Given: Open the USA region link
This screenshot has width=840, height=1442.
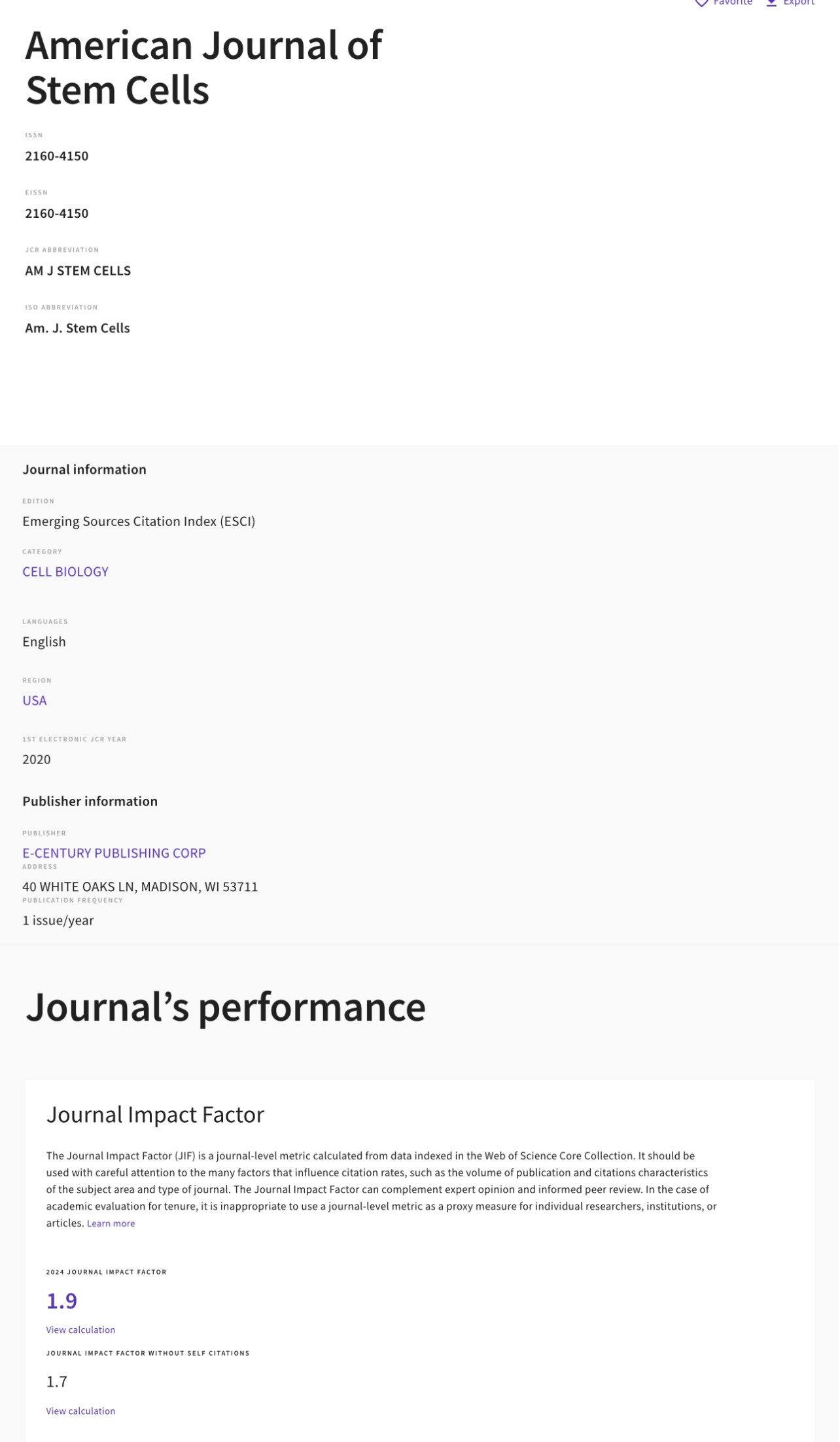Looking at the screenshot, I should pos(35,701).
